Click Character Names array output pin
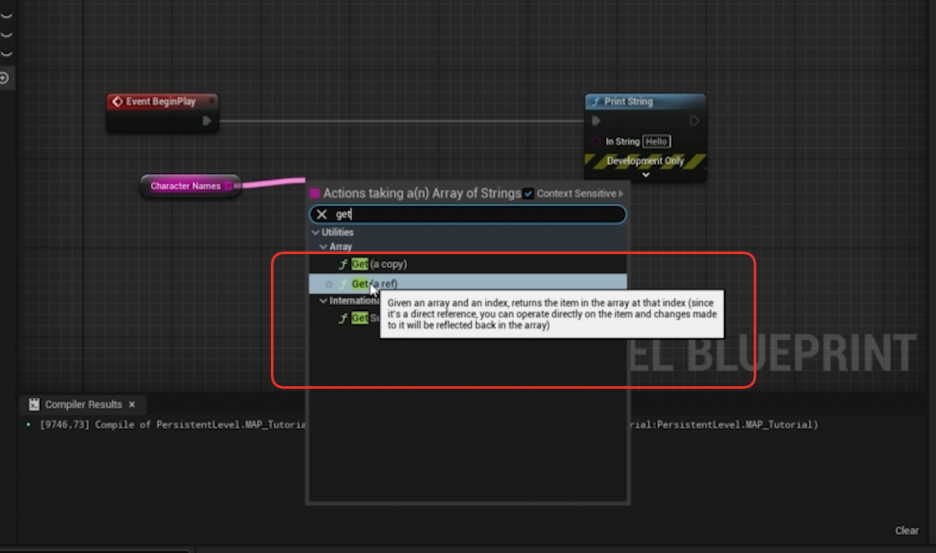This screenshot has height=553, width=936. [228, 186]
